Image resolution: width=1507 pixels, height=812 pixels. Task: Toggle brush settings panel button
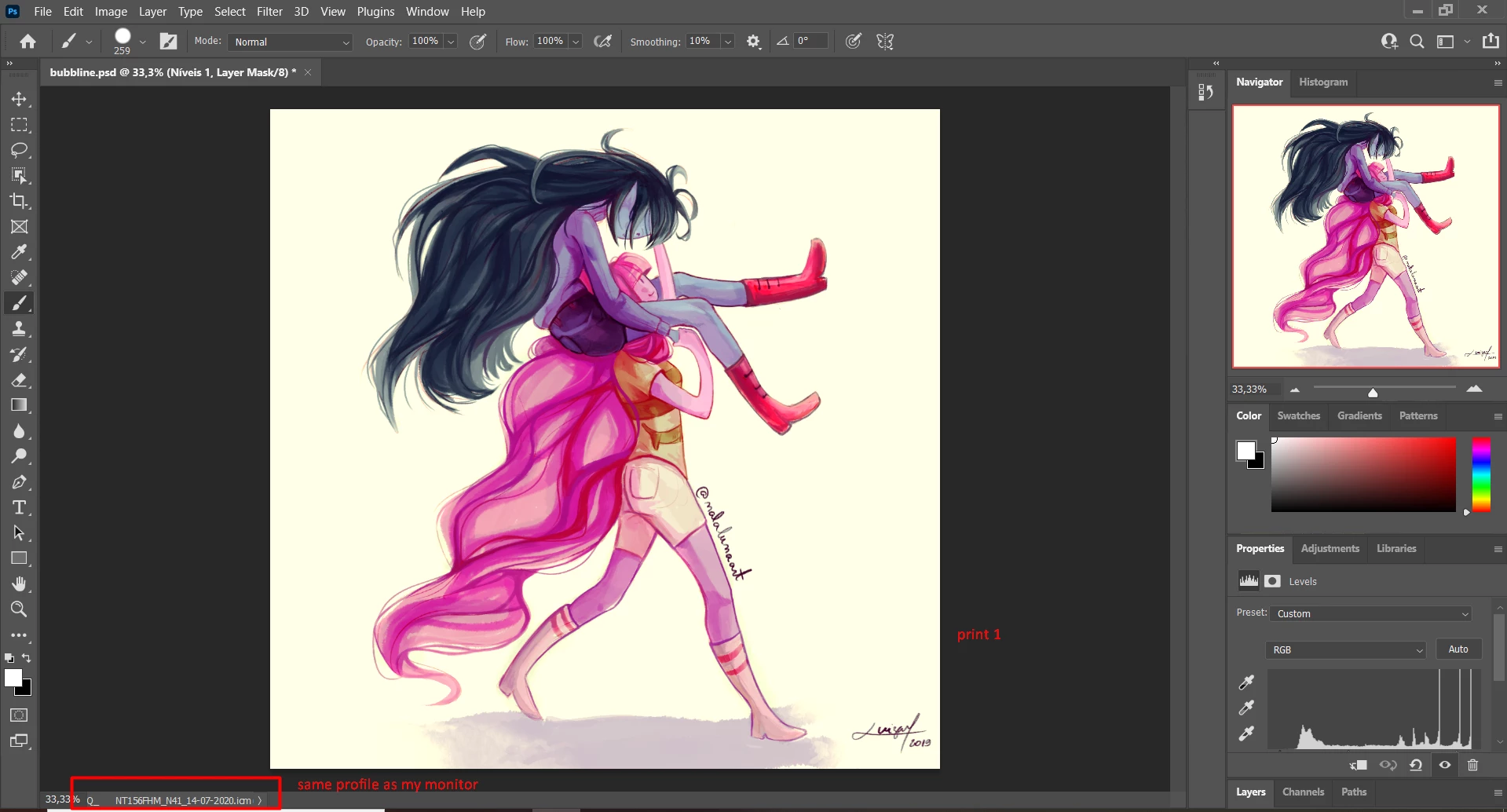(169, 42)
